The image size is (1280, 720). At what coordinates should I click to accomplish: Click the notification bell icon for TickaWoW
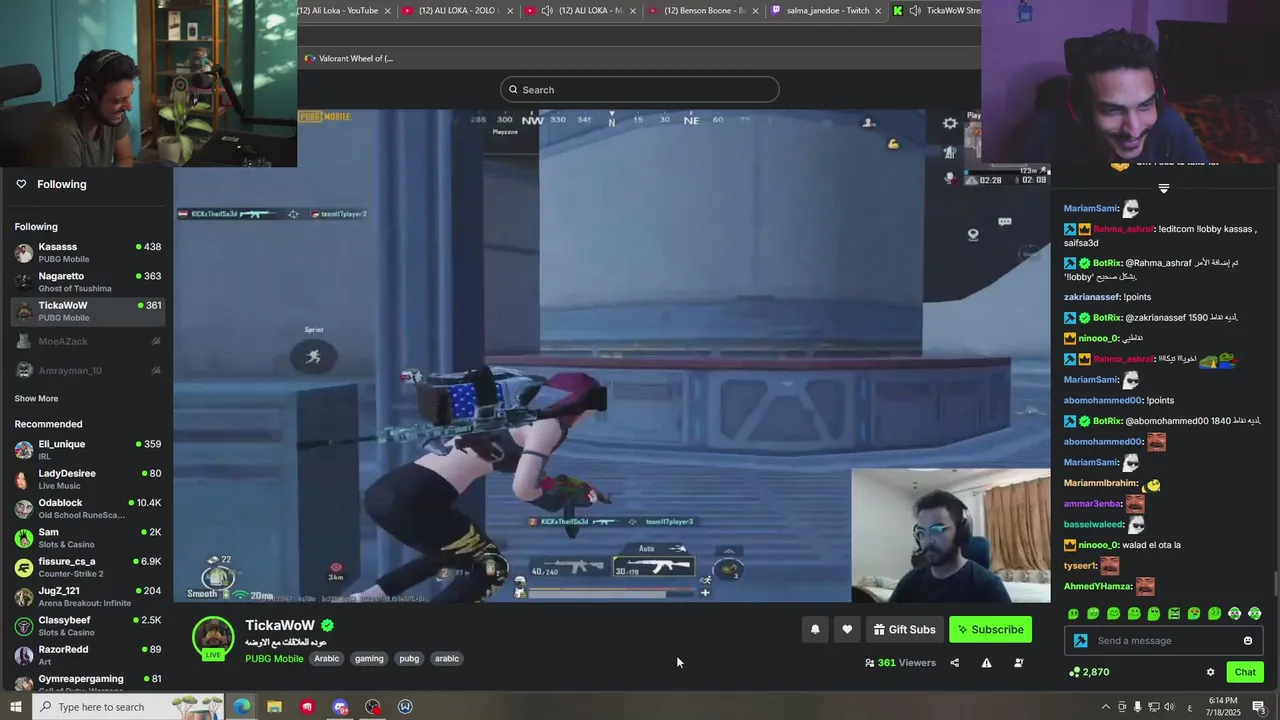pyautogui.click(x=815, y=629)
